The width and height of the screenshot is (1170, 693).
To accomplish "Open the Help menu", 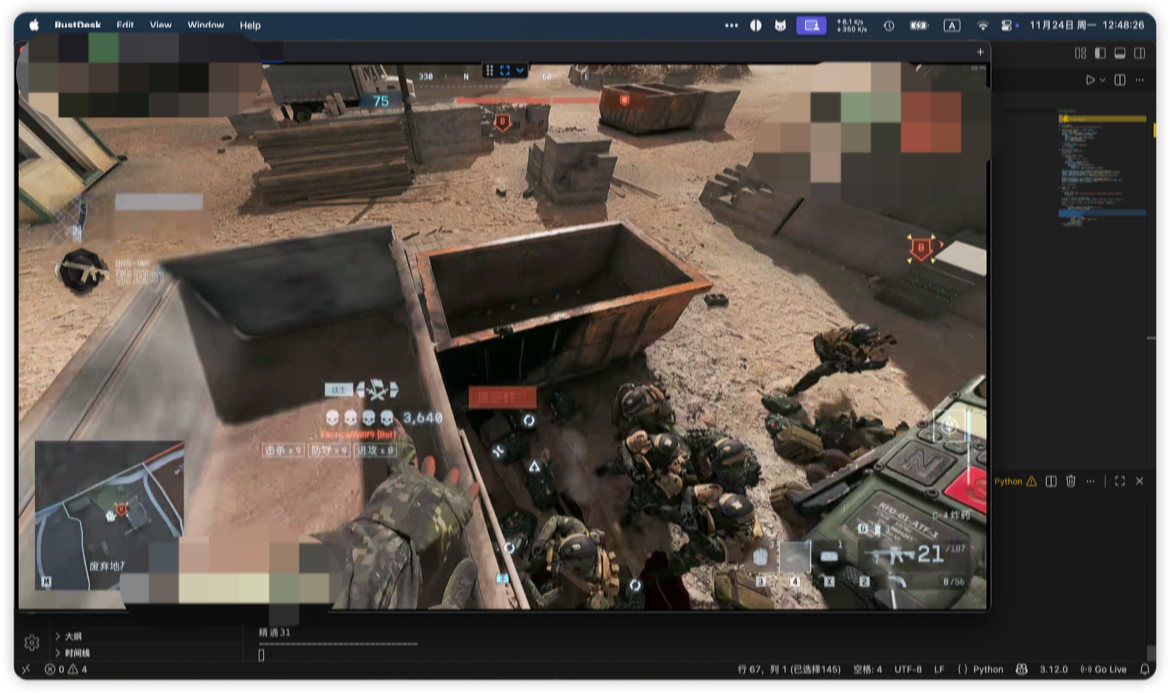I will (x=250, y=25).
